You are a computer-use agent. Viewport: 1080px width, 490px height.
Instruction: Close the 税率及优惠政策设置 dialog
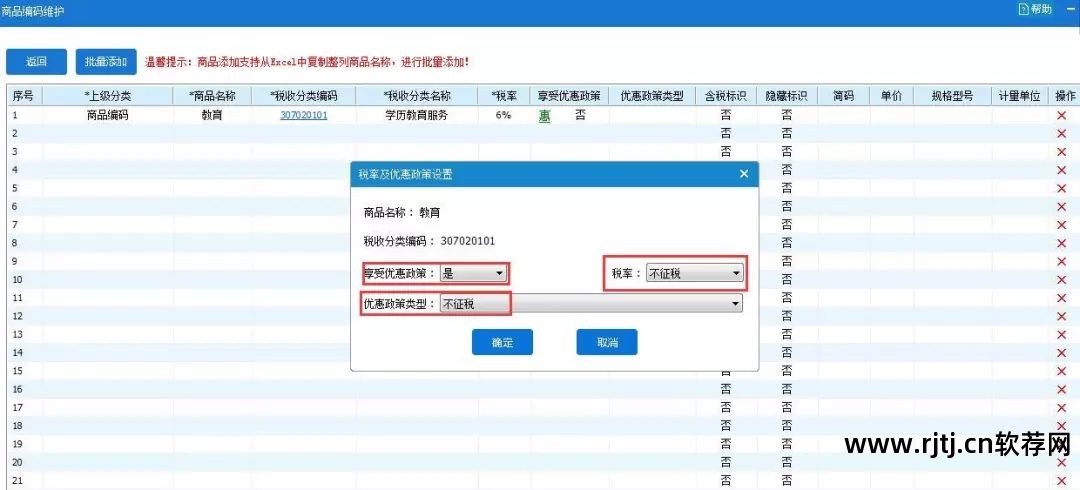(744, 174)
